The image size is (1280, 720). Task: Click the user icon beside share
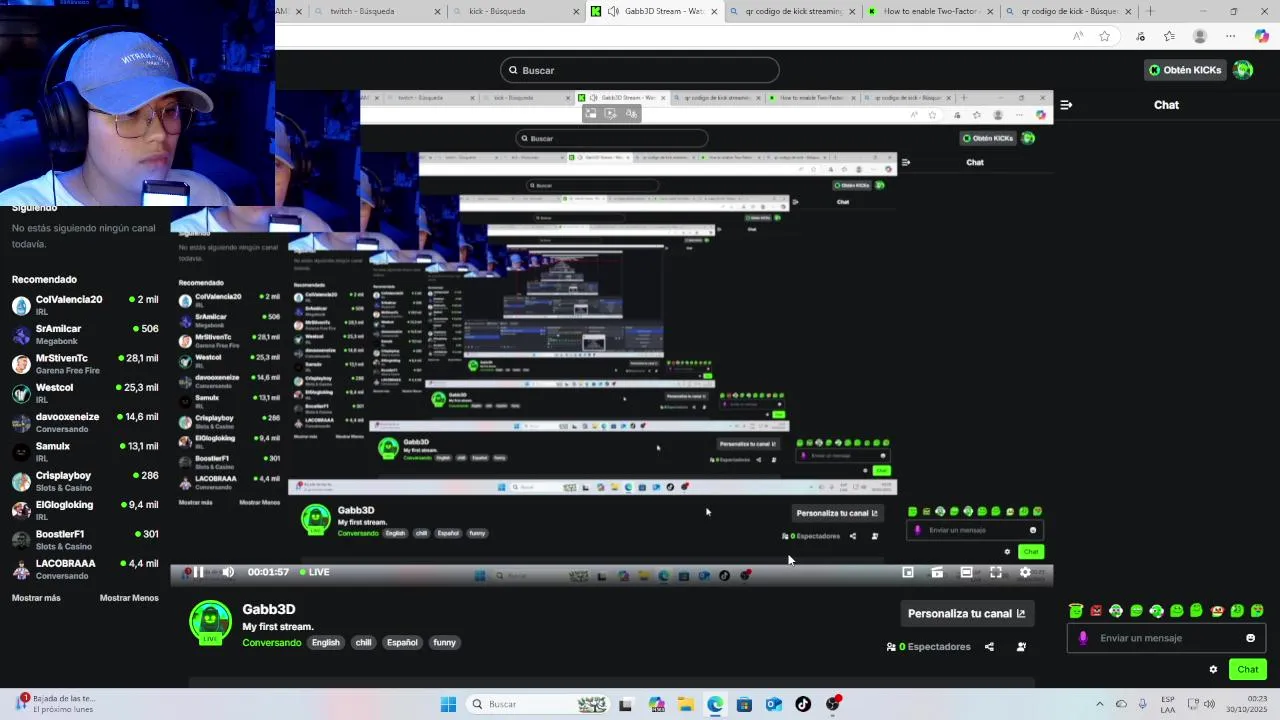[1021, 647]
